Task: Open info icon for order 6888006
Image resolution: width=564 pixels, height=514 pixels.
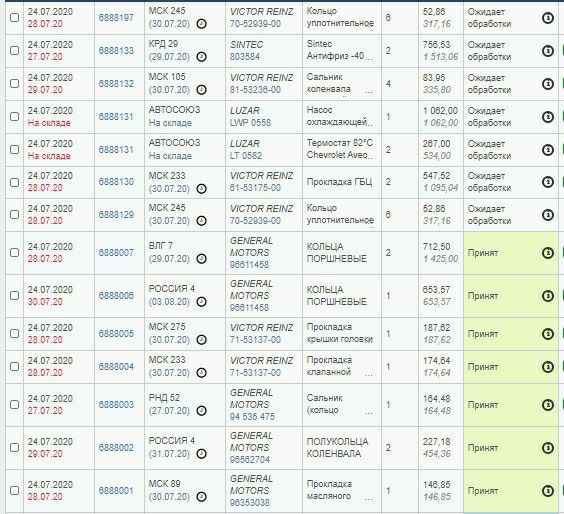Action: point(547,296)
